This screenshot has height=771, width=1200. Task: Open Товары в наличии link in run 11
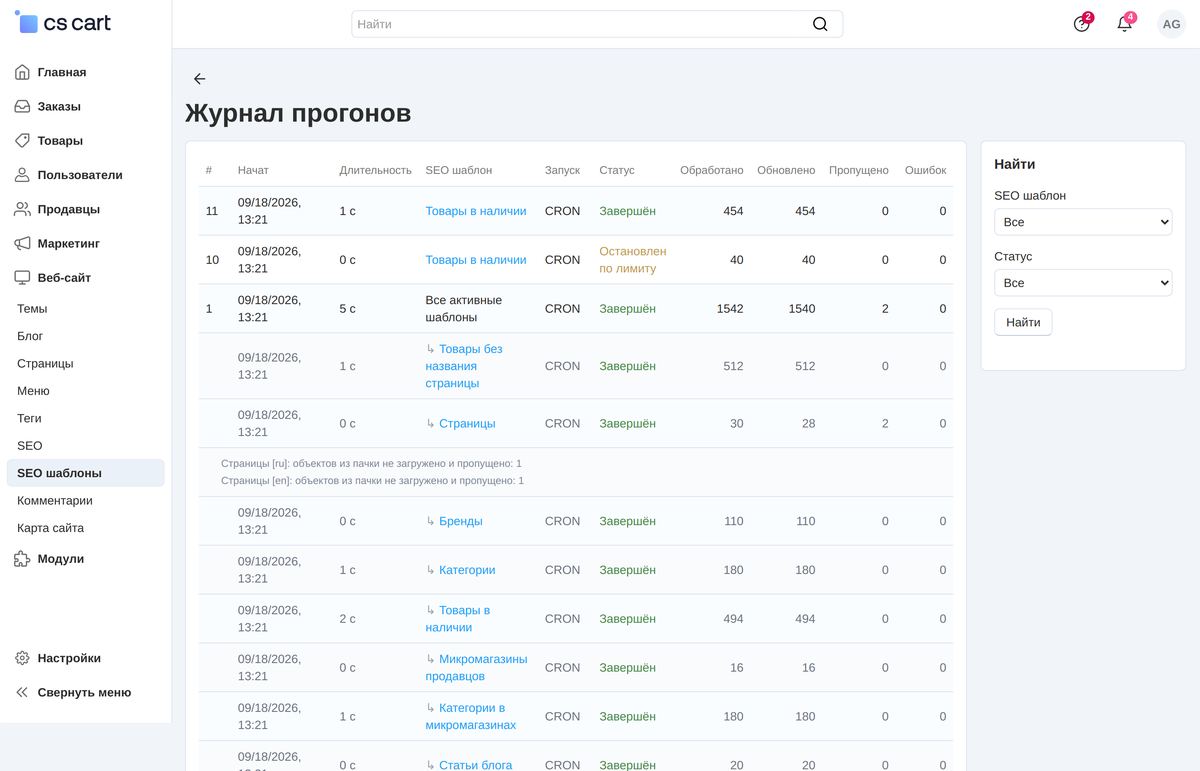point(476,211)
